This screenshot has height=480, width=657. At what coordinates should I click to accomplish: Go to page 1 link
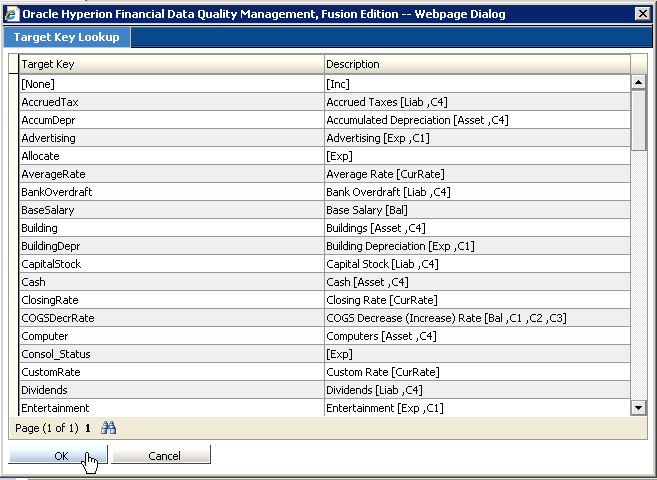88,428
